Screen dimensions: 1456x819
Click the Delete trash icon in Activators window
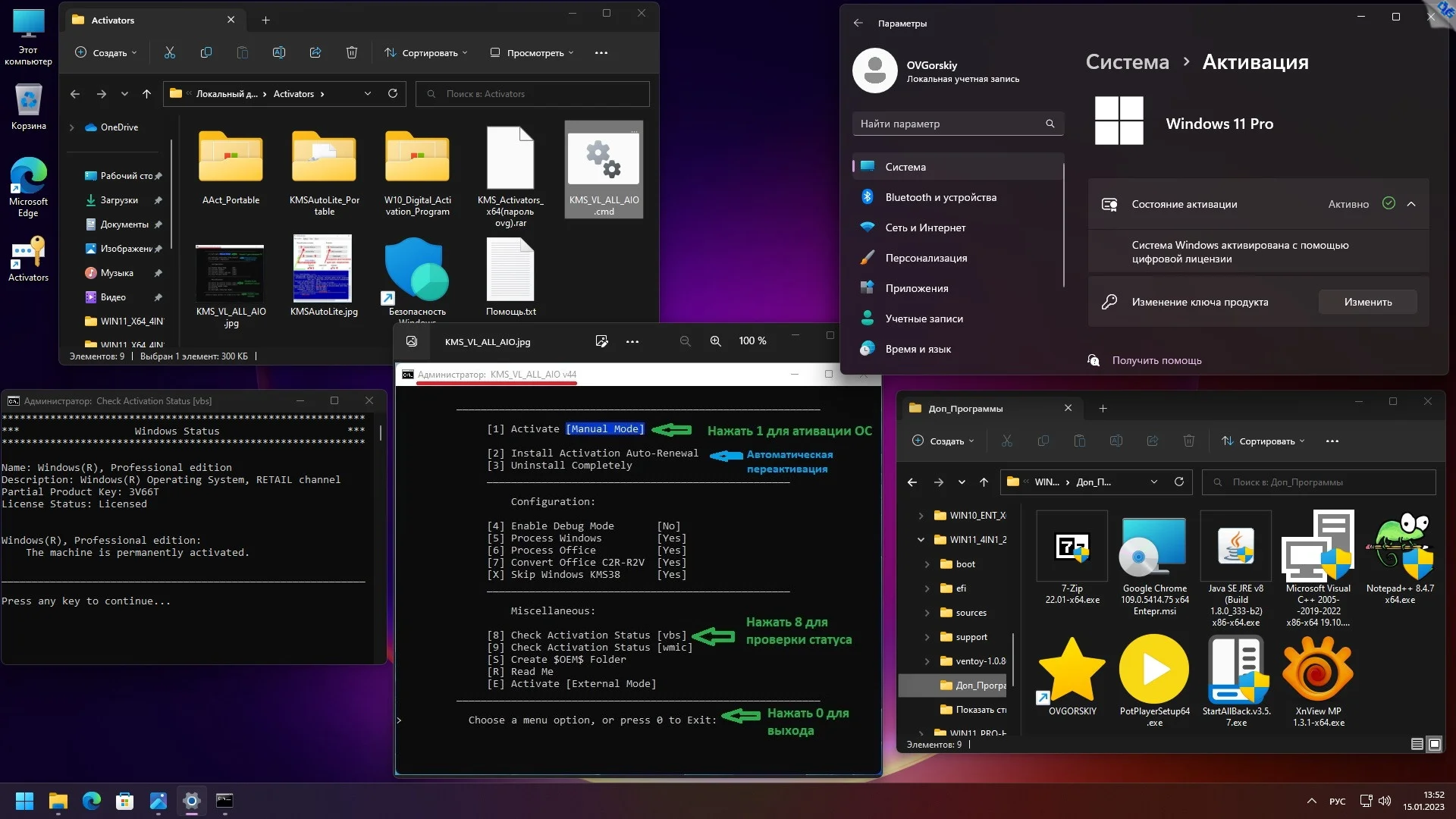352,52
